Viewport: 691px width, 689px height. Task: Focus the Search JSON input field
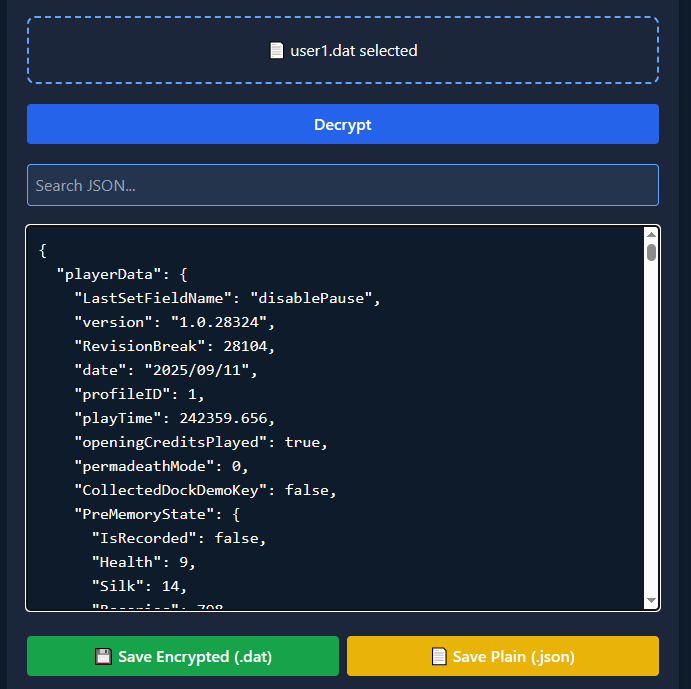(x=343, y=185)
